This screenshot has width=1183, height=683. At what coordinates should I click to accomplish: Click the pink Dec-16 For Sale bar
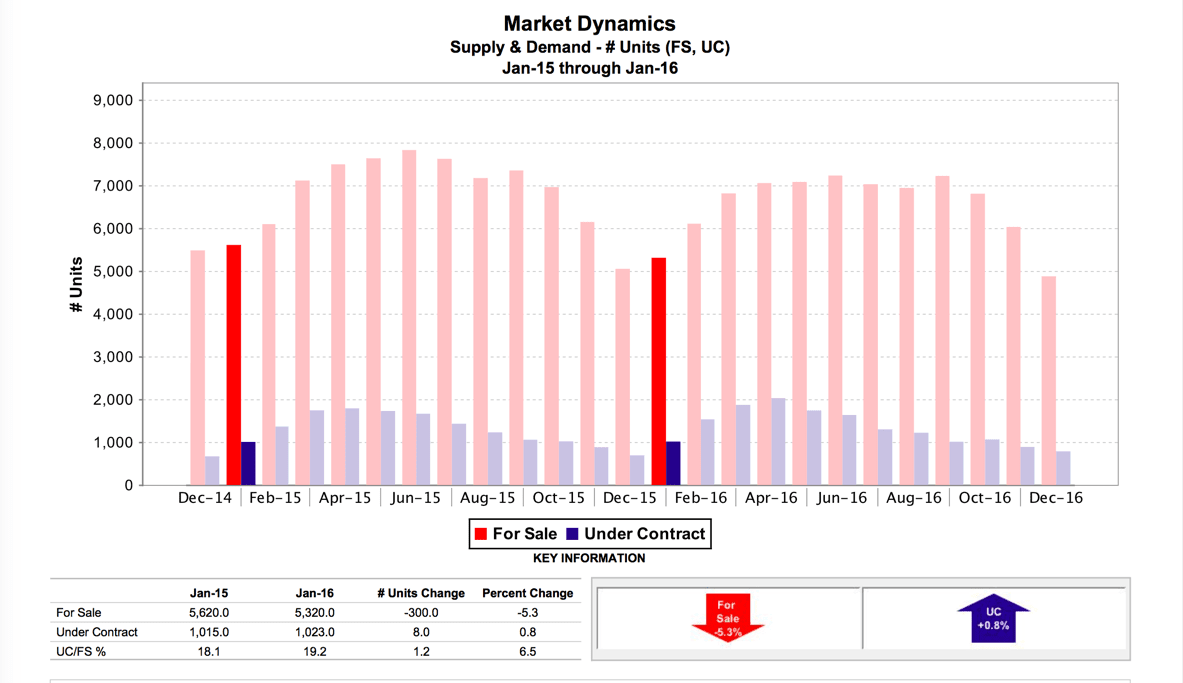(1049, 380)
